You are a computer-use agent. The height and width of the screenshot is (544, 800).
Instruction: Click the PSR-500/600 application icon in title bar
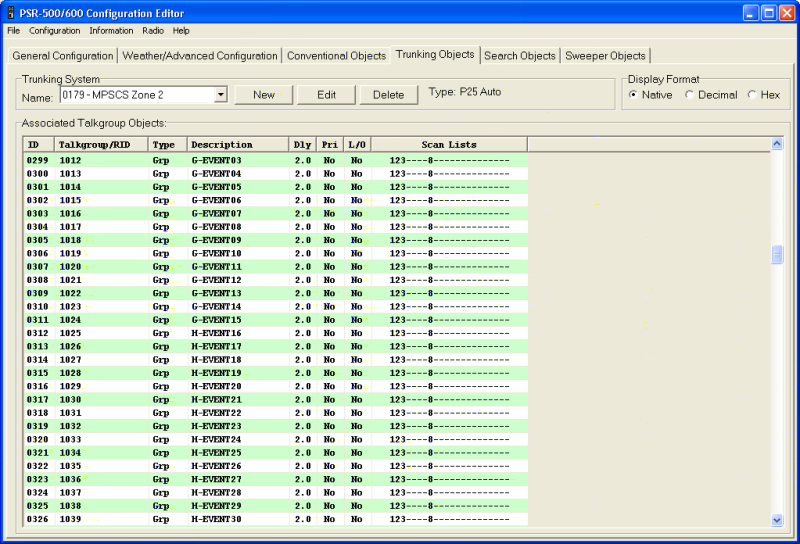click(x=12, y=13)
